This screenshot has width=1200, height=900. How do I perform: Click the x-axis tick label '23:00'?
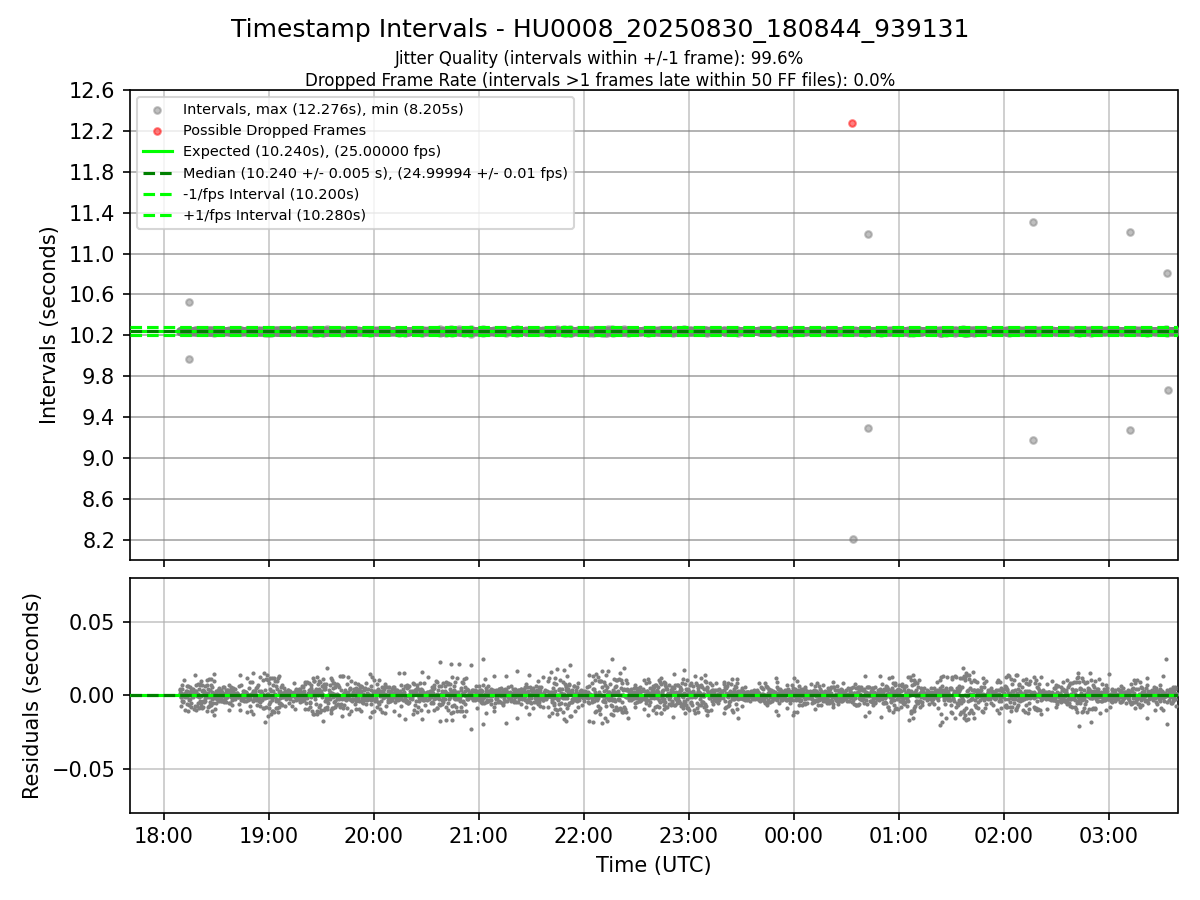(x=689, y=834)
